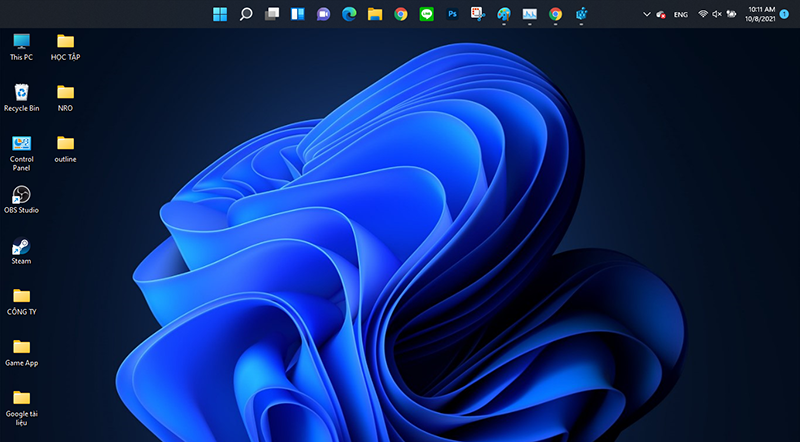The height and width of the screenshot is (442, 800).
Task: Open notification badge counter
Action: coord(784,14)
